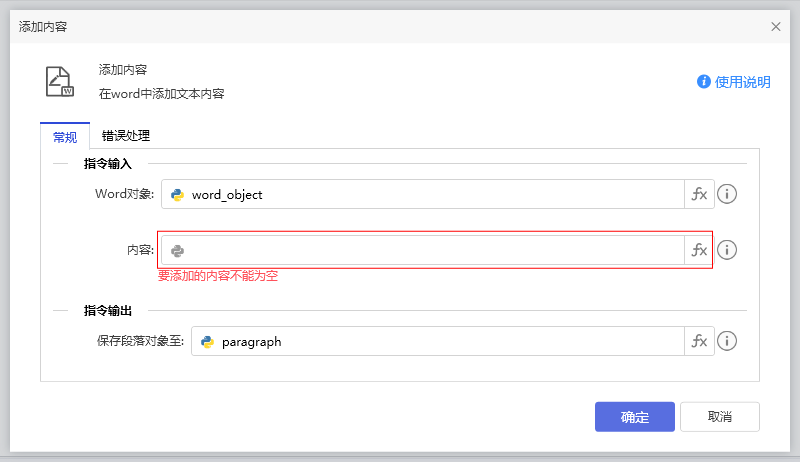Open expression editor fx for 内容 field

698,250
